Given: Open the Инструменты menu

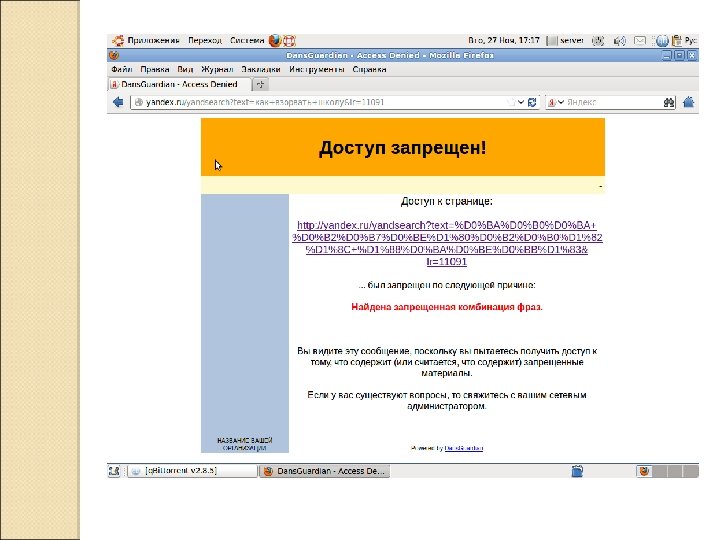Looking at the screenshot, I should pos(316,69).
